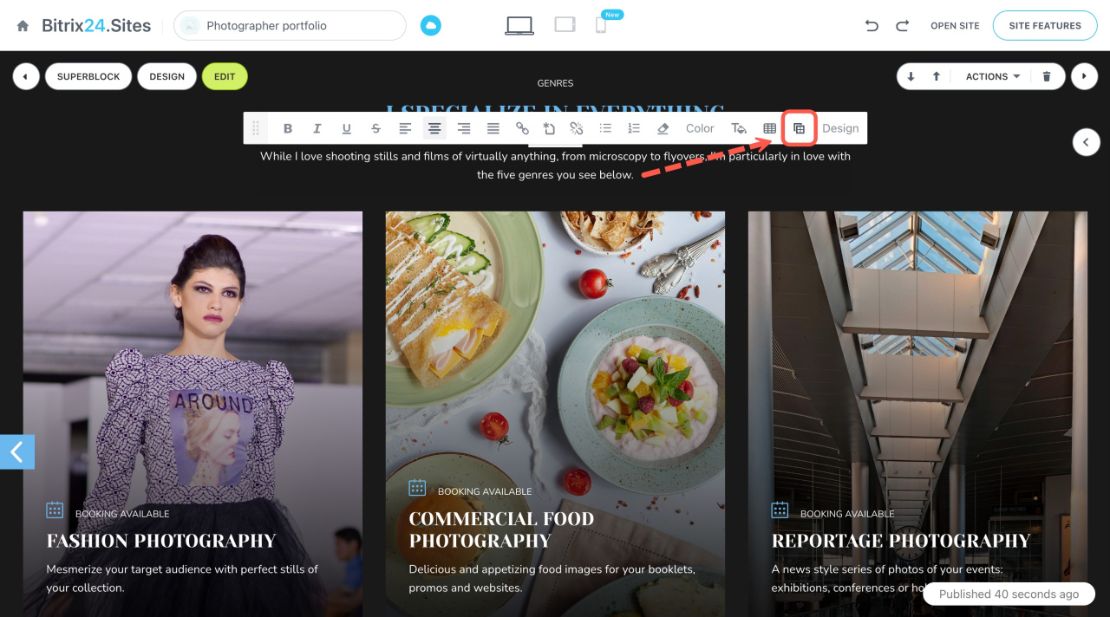Click the left arrow next to SUPERBLOCK
Viewport: 1110px width, 617px height.
coord(25,76)
